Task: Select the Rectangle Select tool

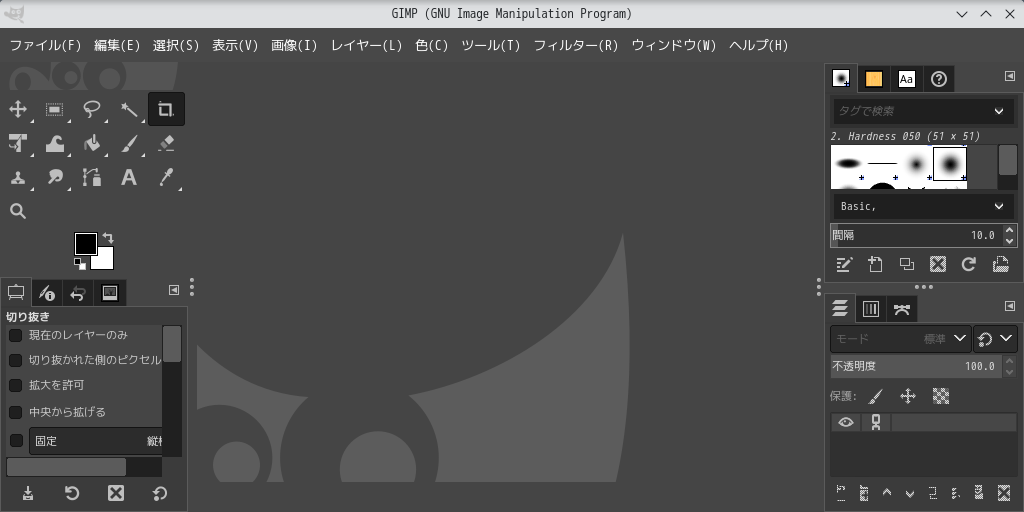Action: coord(55,109)
